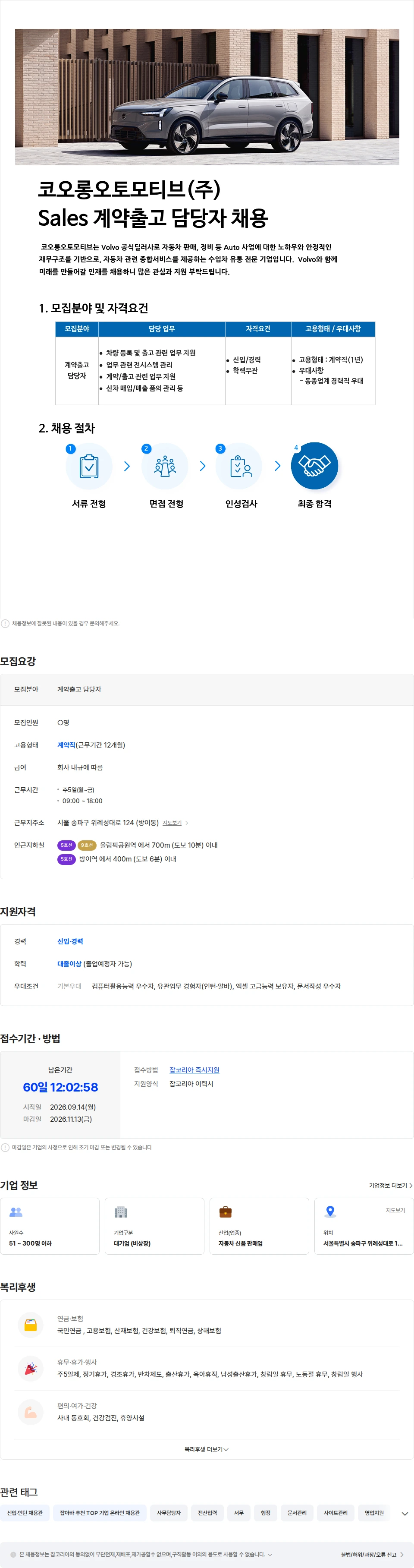Click the Volvo car banner image
Screen dimensions: 414x1568
click(x=207, y=97)
